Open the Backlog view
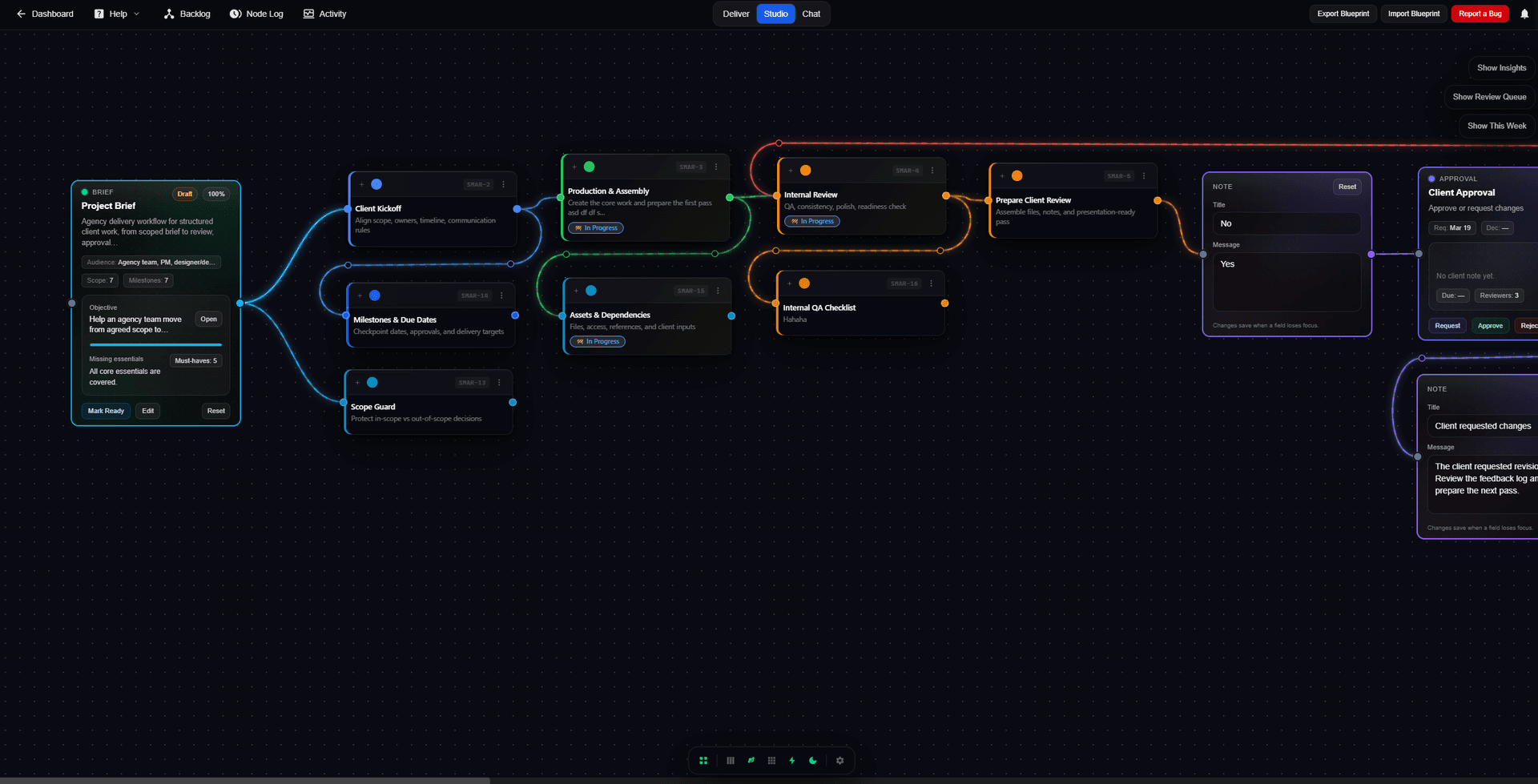Image resolution: width=1538 pixels, height=784 pixels. tap(187, 14)
